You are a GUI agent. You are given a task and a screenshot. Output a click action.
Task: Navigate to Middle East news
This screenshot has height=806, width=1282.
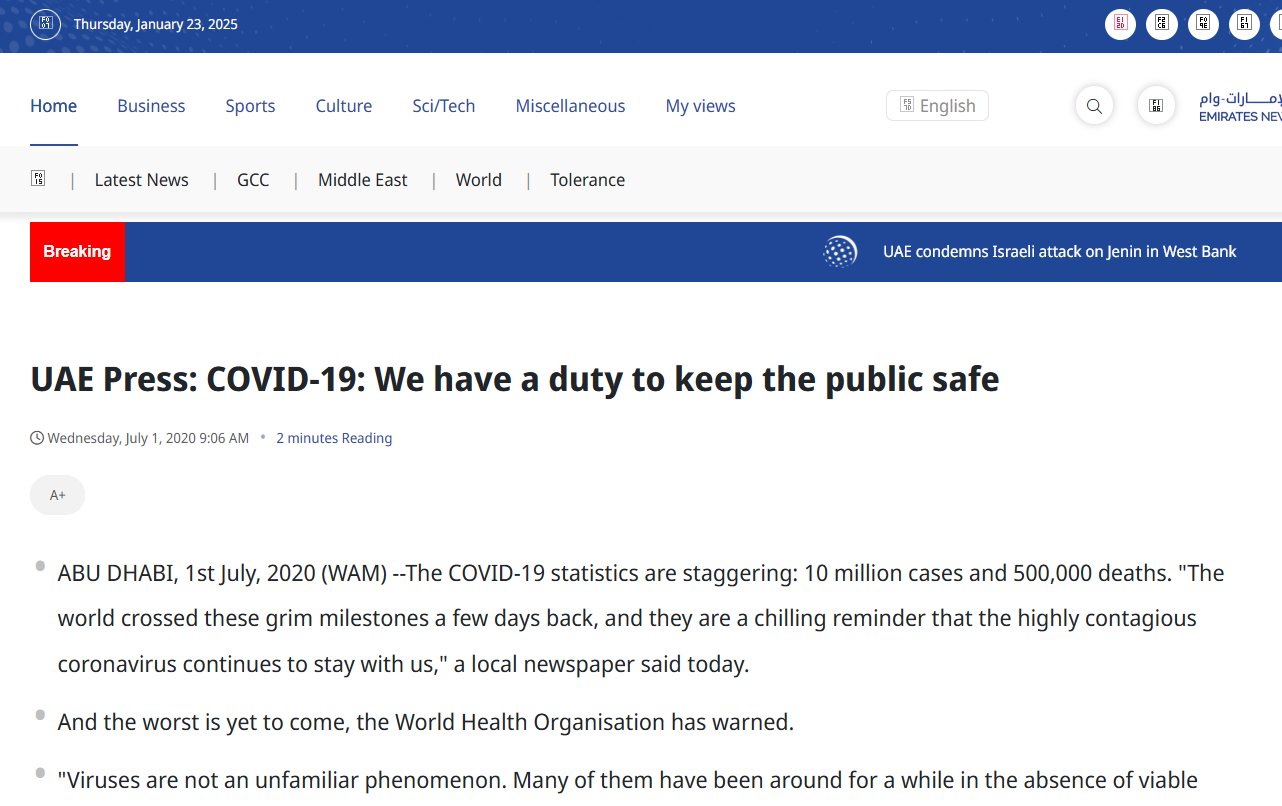362,180
